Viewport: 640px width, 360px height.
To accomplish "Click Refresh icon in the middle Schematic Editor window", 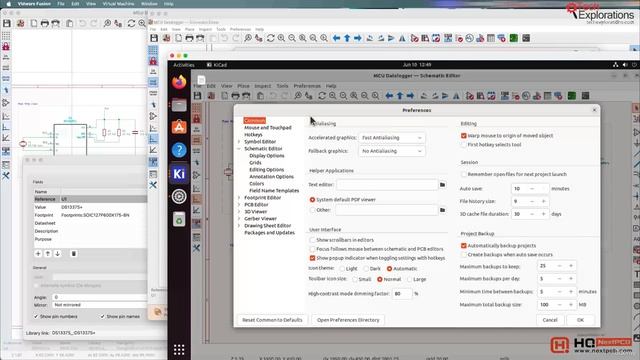I will coord(270,38).
